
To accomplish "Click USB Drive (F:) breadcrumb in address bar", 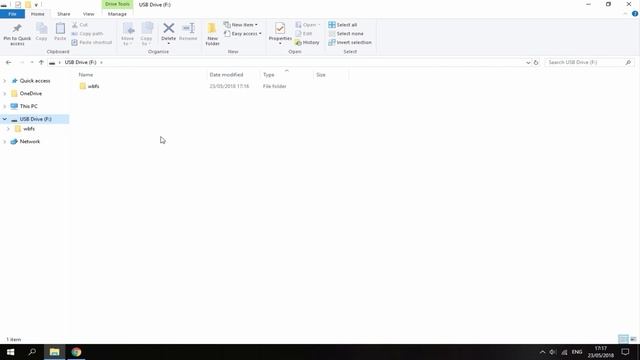I will click(x=80, y=62).
